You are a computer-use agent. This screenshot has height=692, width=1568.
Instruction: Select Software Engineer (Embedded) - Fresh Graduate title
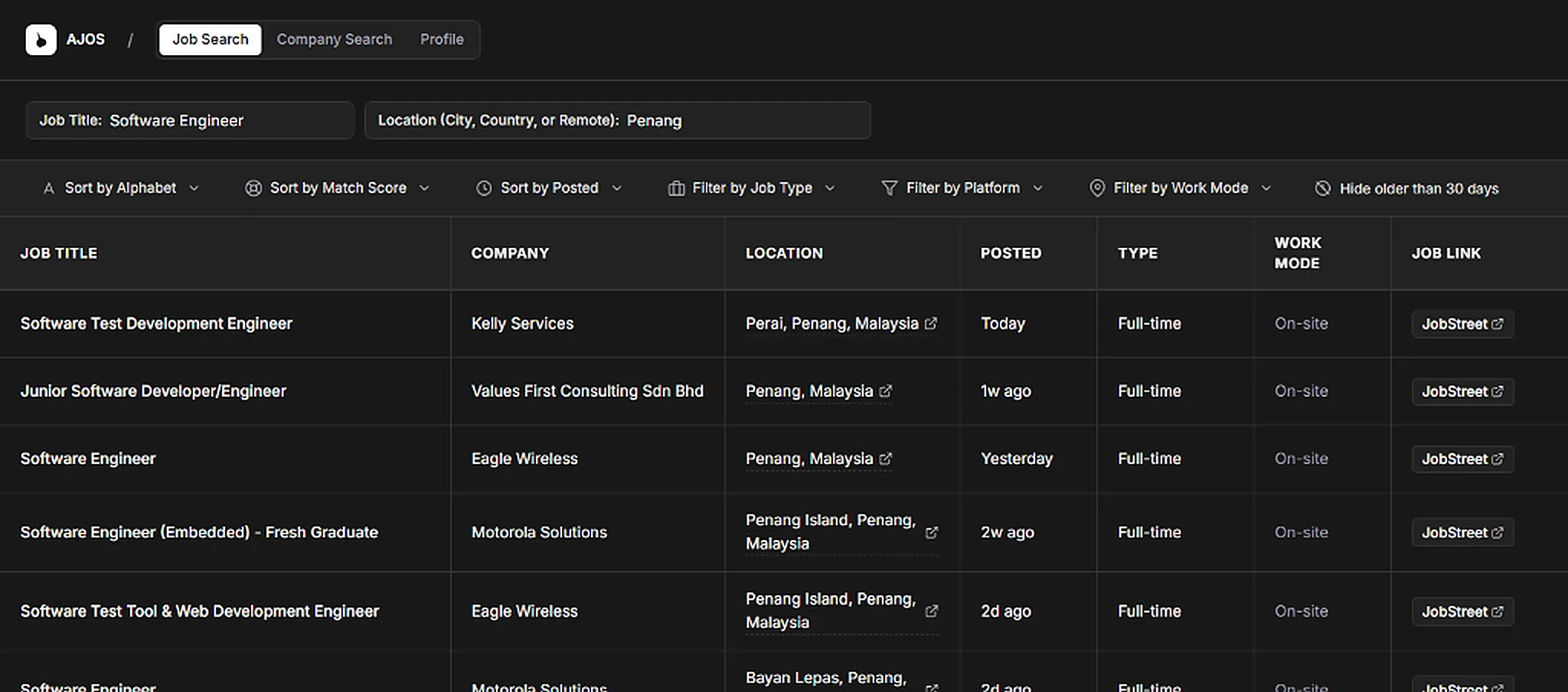click(199, 533)
